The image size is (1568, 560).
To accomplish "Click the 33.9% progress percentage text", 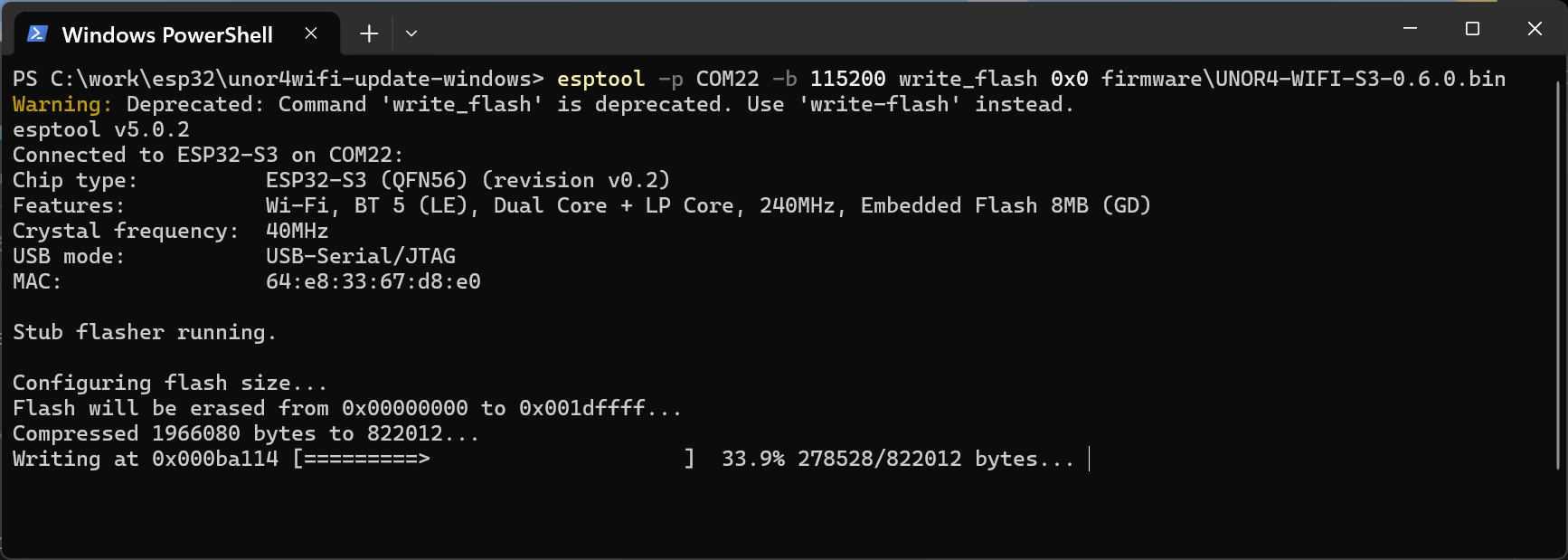I will pos(752,460).
